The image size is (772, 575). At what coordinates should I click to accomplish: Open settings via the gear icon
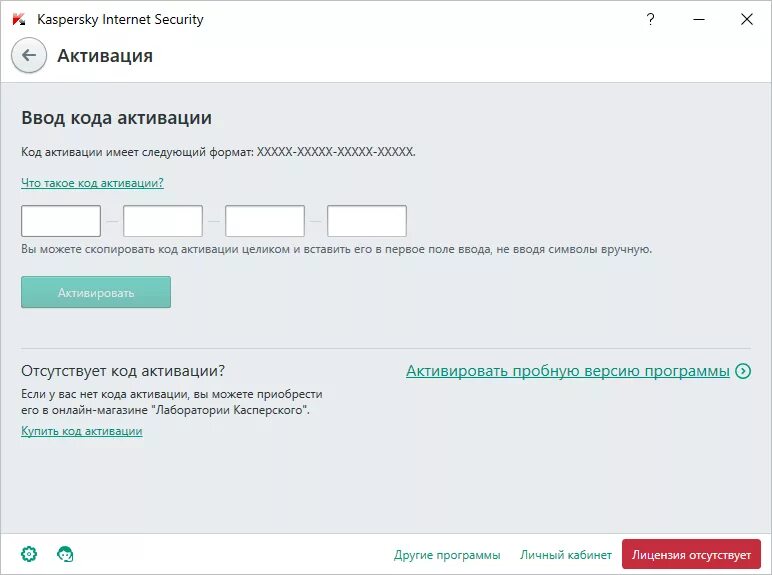[29, 554]
